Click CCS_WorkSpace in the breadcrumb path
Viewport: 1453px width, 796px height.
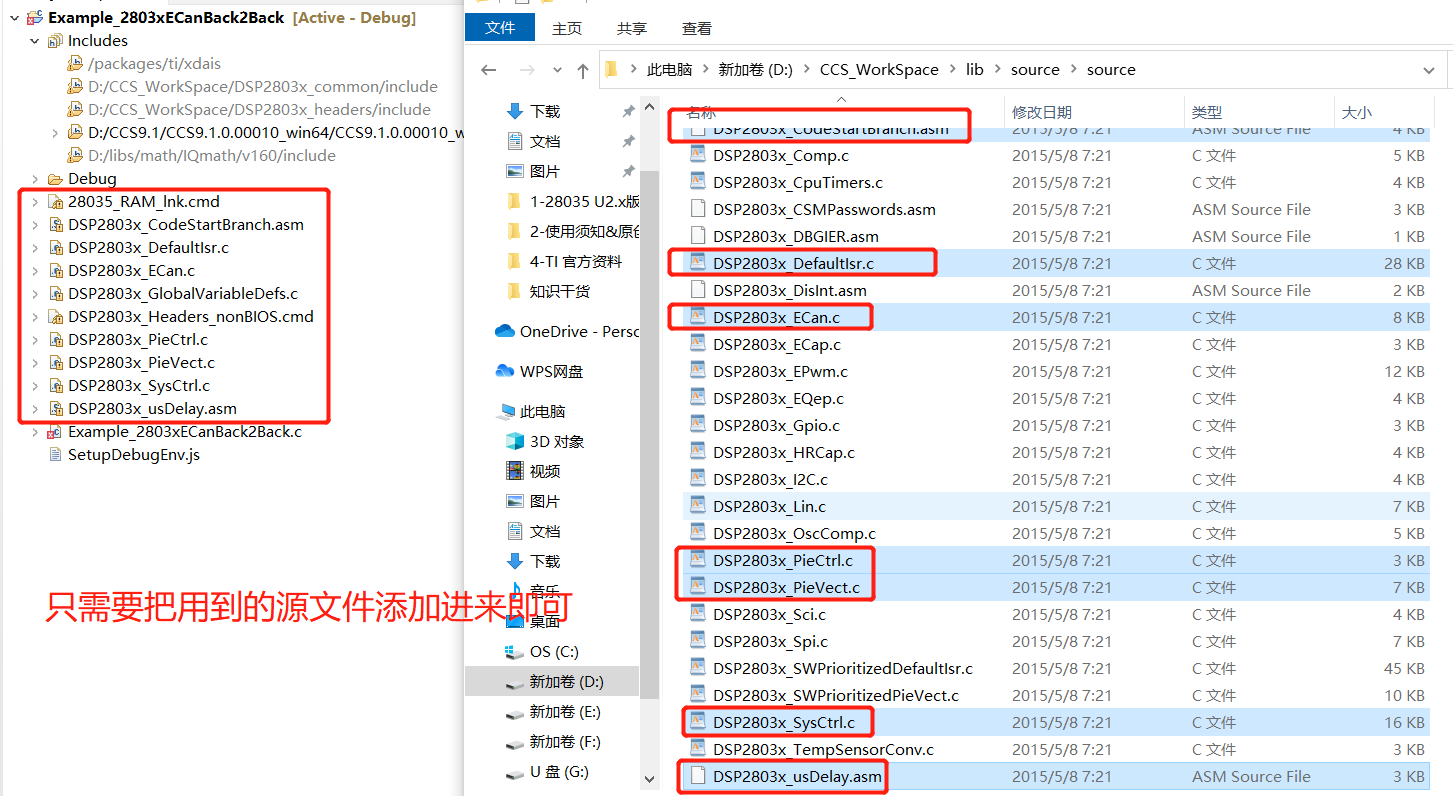point(879,69)
